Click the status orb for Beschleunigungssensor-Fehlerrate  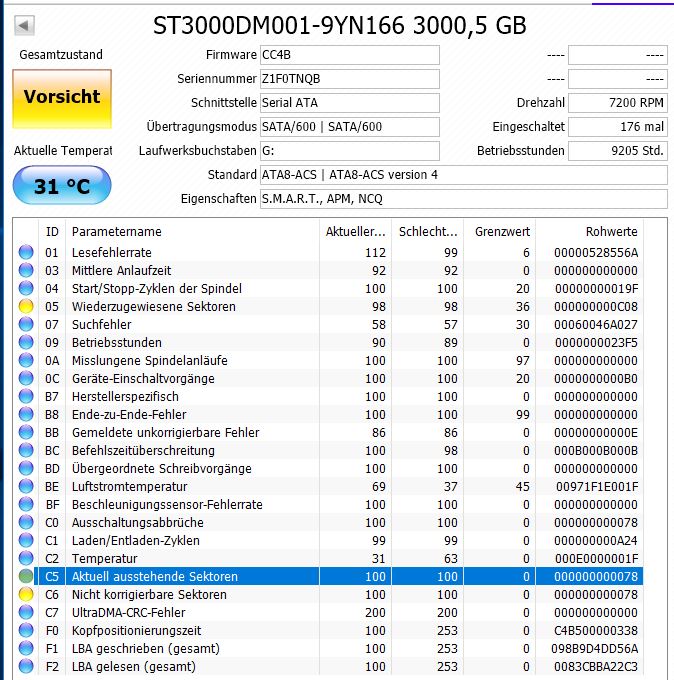click(26, 504)
